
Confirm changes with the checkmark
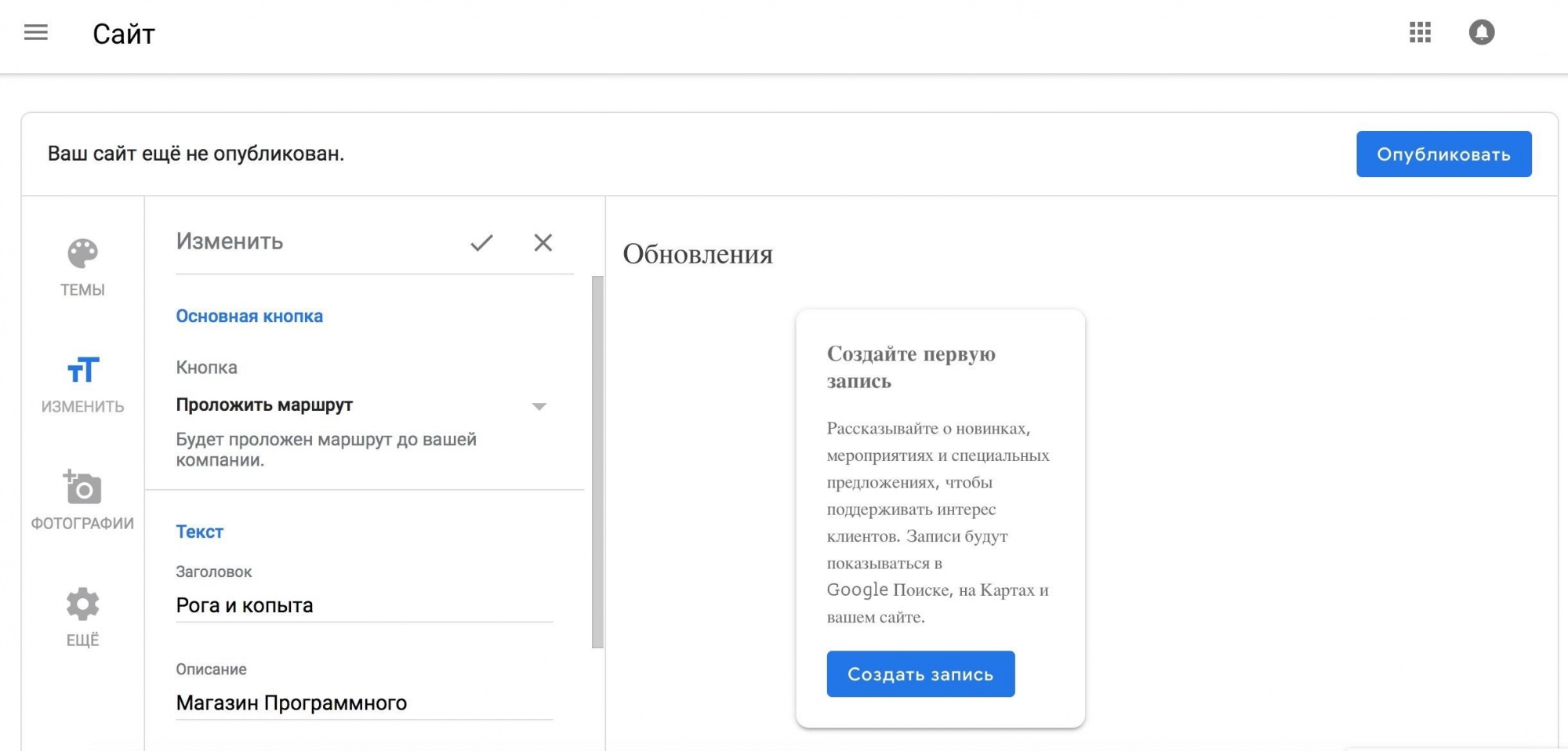tap(481, 243)
